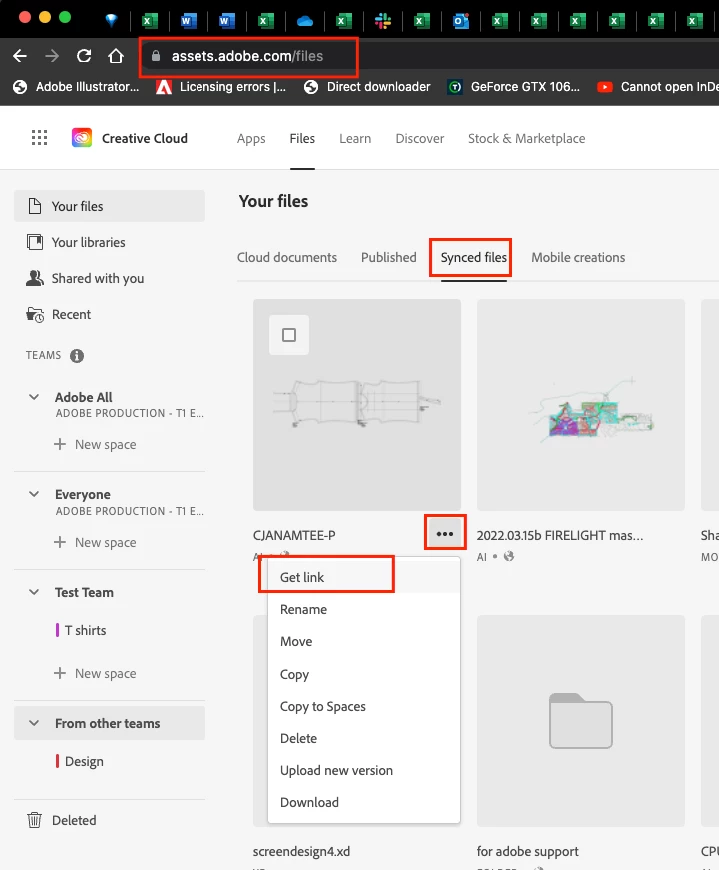Choose Rename from context menu
Screen dimensions: 719x870
[x=363, y=609]
